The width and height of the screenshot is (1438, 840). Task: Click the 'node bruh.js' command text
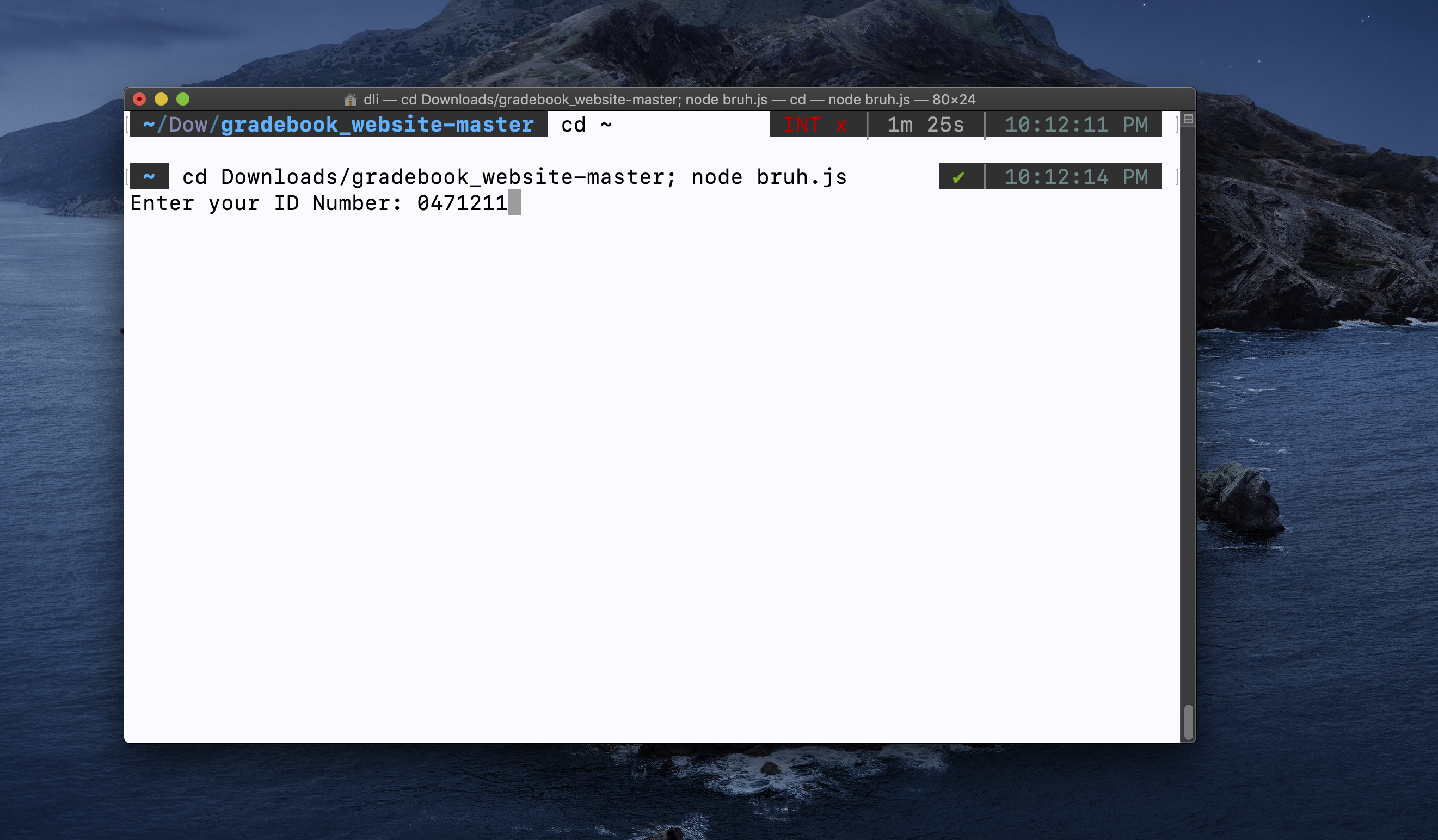tap(769, 177)
